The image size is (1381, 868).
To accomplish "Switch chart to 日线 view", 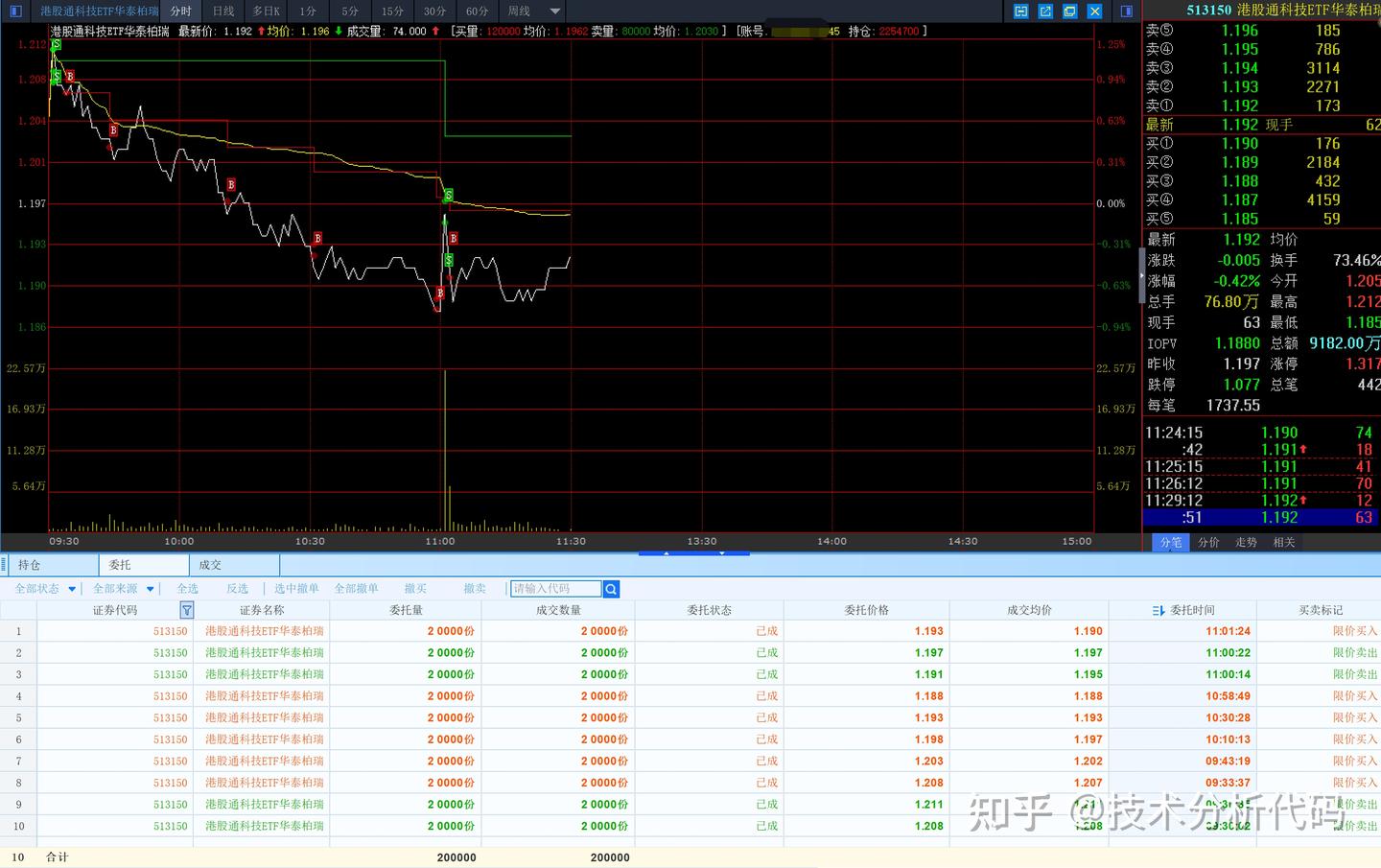I will [x=223, y=12].
